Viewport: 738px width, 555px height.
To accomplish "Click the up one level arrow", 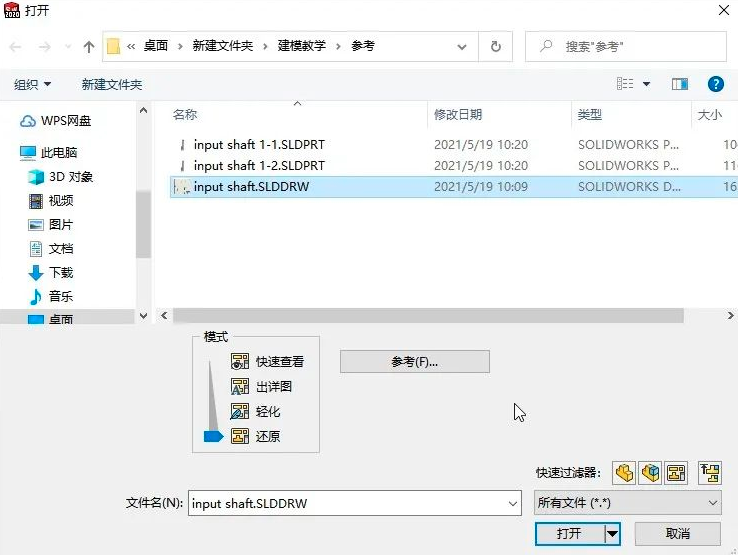I will (88, 47).
